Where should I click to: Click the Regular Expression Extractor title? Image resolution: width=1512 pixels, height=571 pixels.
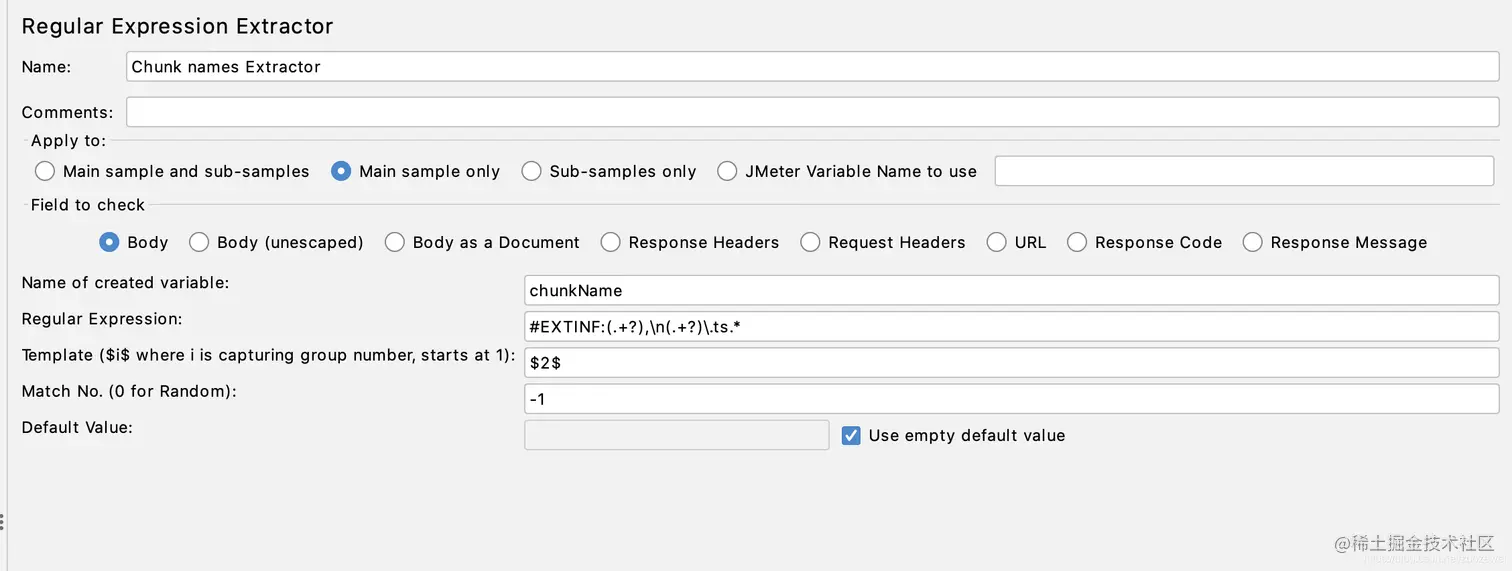tap(178, 27)
